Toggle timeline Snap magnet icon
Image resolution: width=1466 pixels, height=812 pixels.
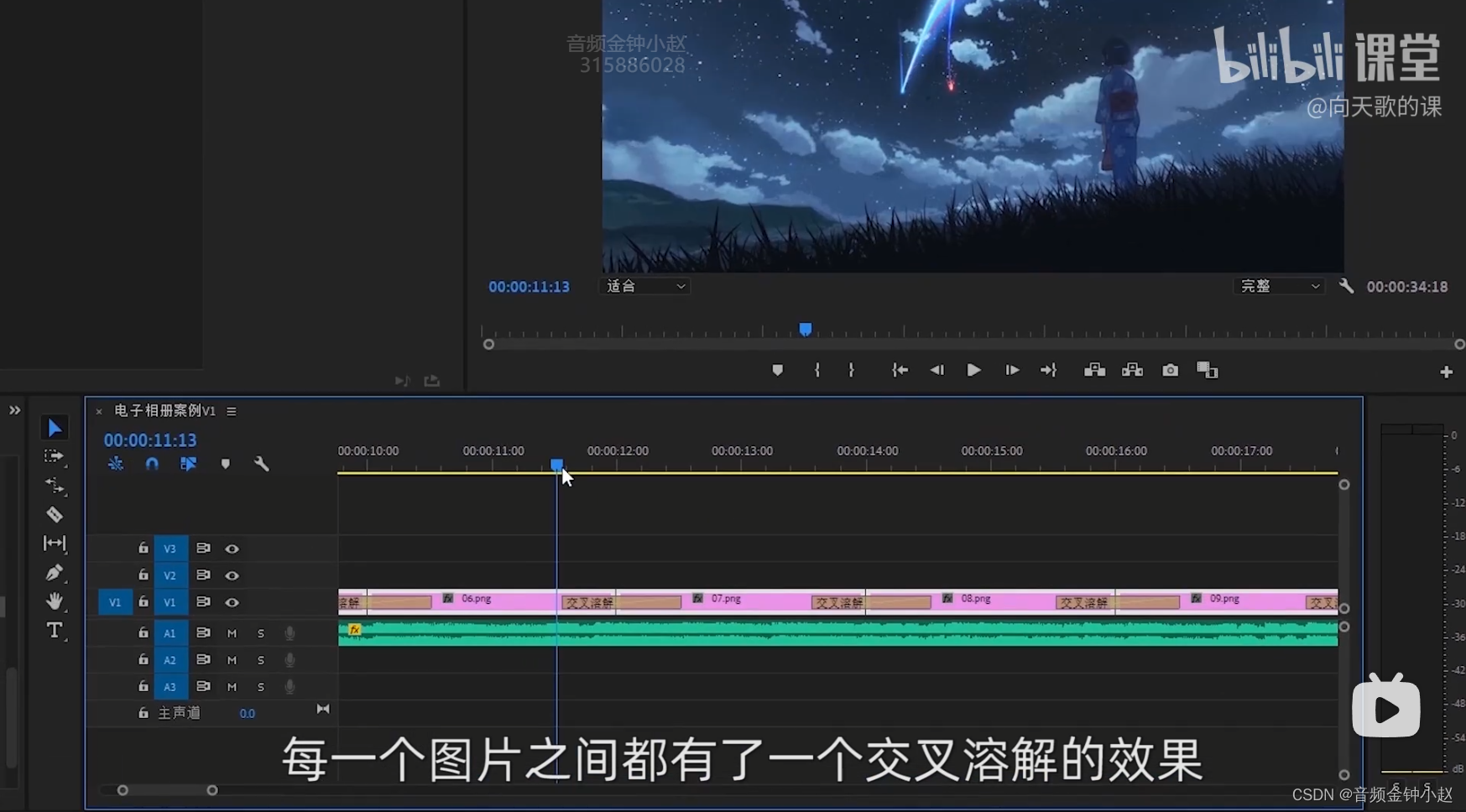coord(152,463)
